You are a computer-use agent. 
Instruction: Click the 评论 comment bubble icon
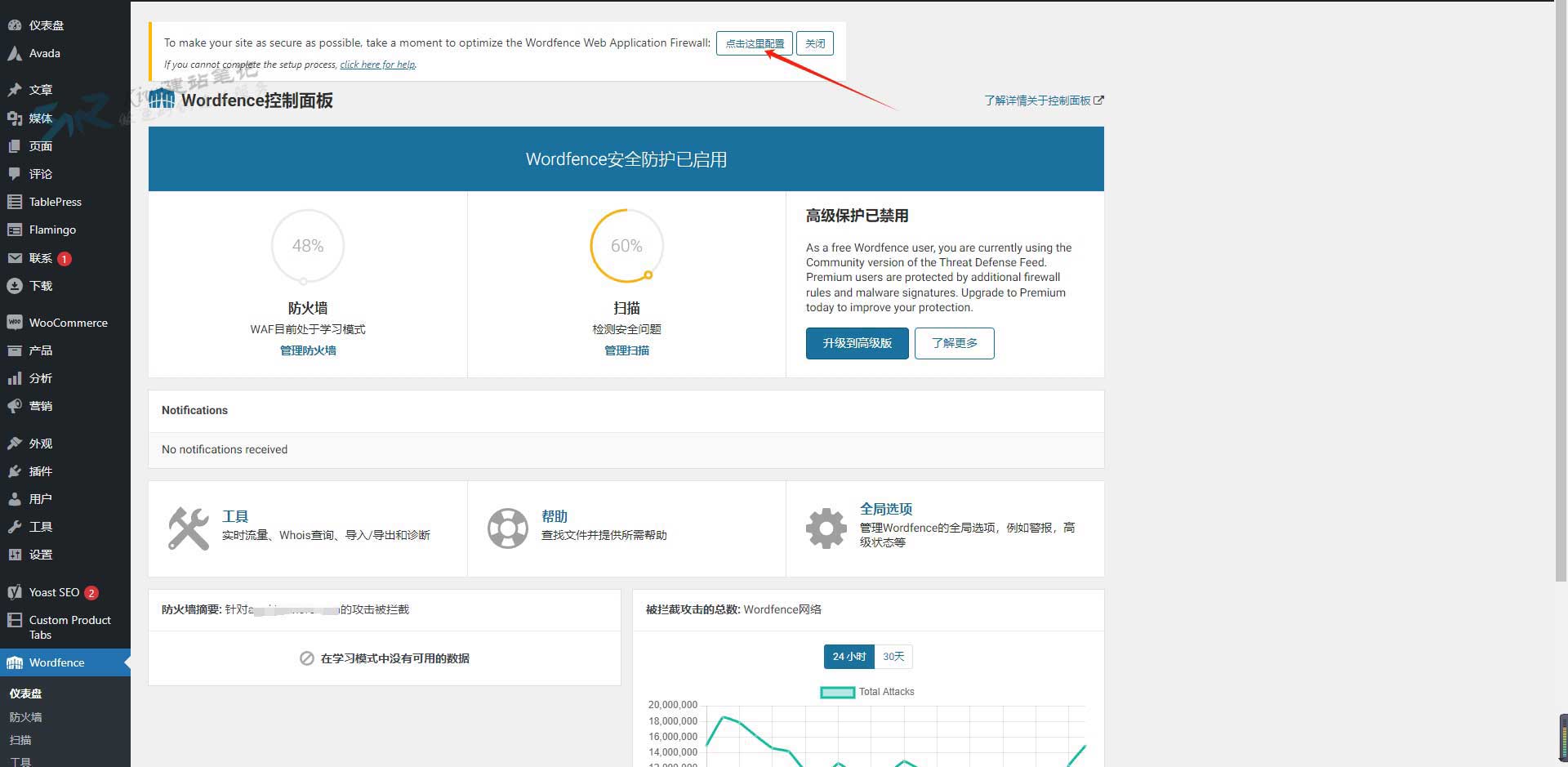[15, 174]
